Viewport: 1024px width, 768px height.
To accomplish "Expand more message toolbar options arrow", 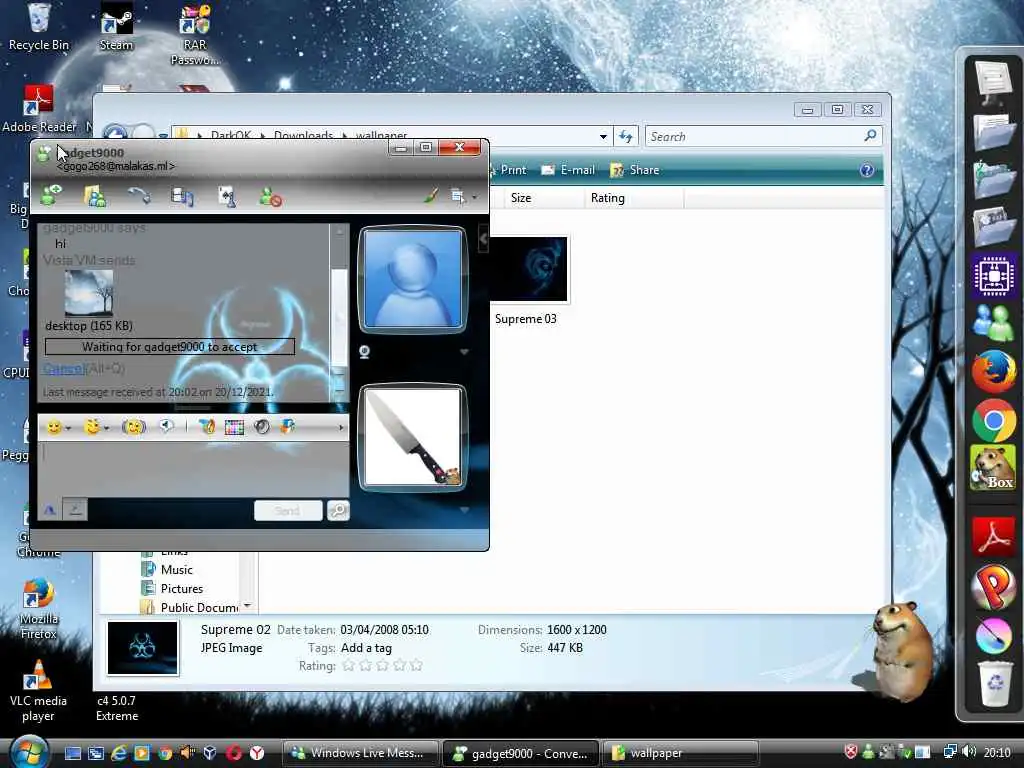I will point(341,428).
